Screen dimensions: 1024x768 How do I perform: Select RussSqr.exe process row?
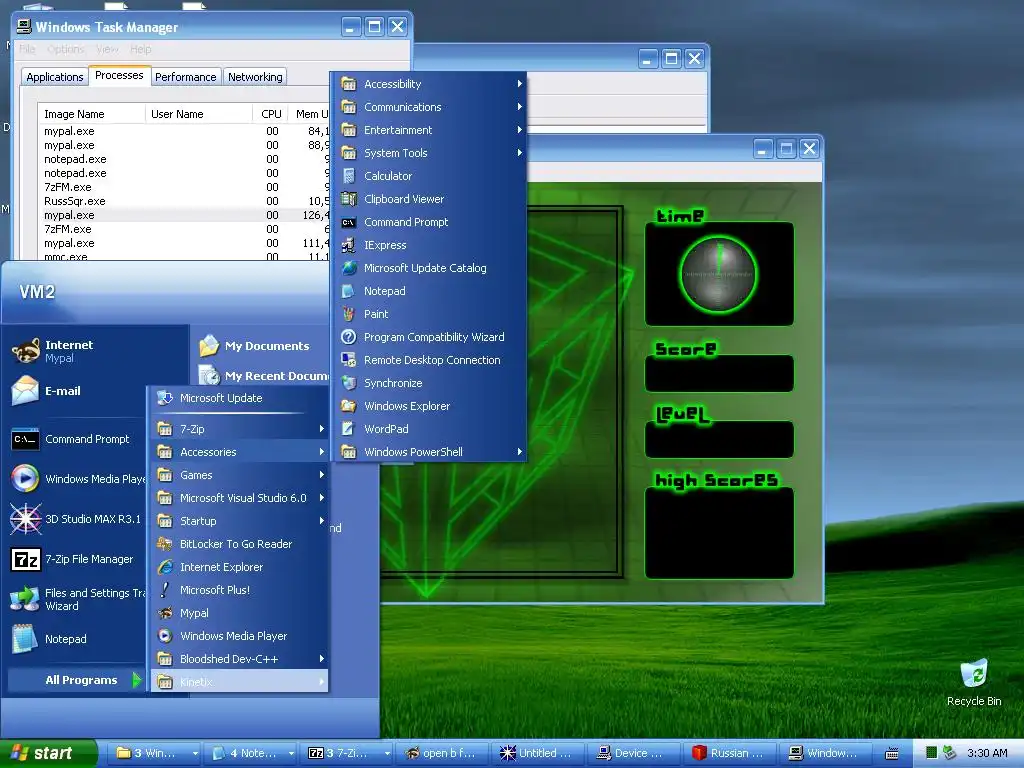183,201
